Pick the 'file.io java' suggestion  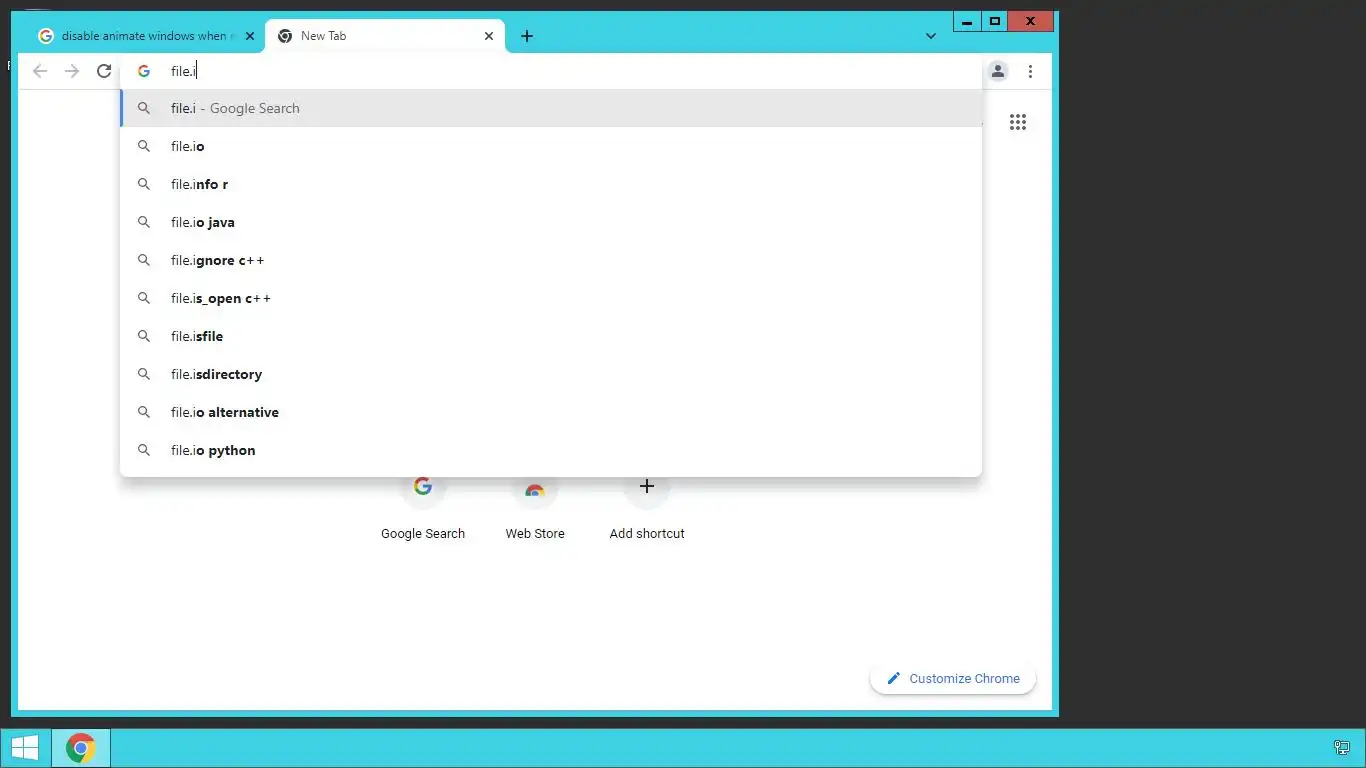[x=550, y=222]
